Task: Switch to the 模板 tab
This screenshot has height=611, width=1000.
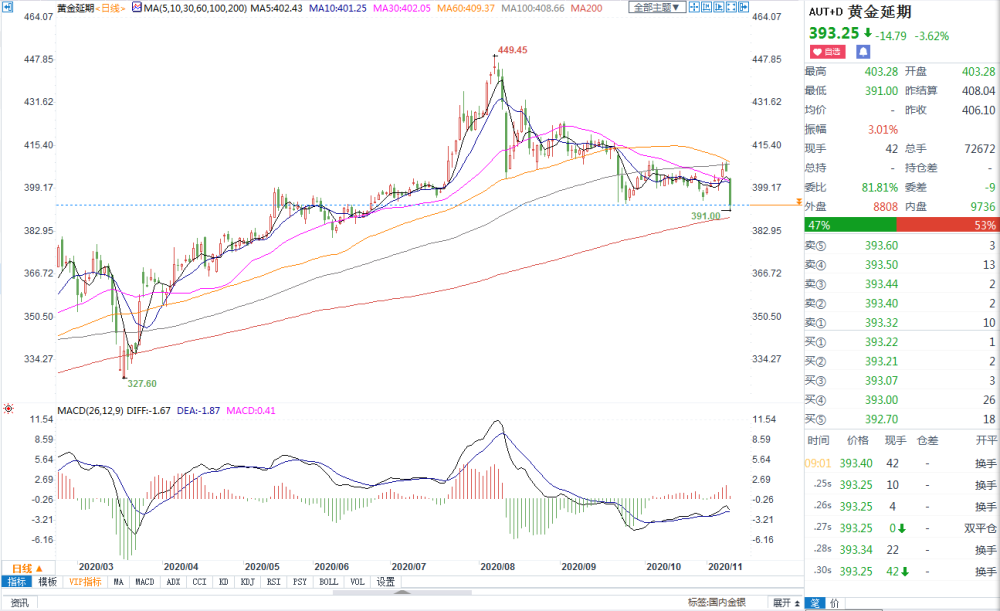Action: [48, 582]
